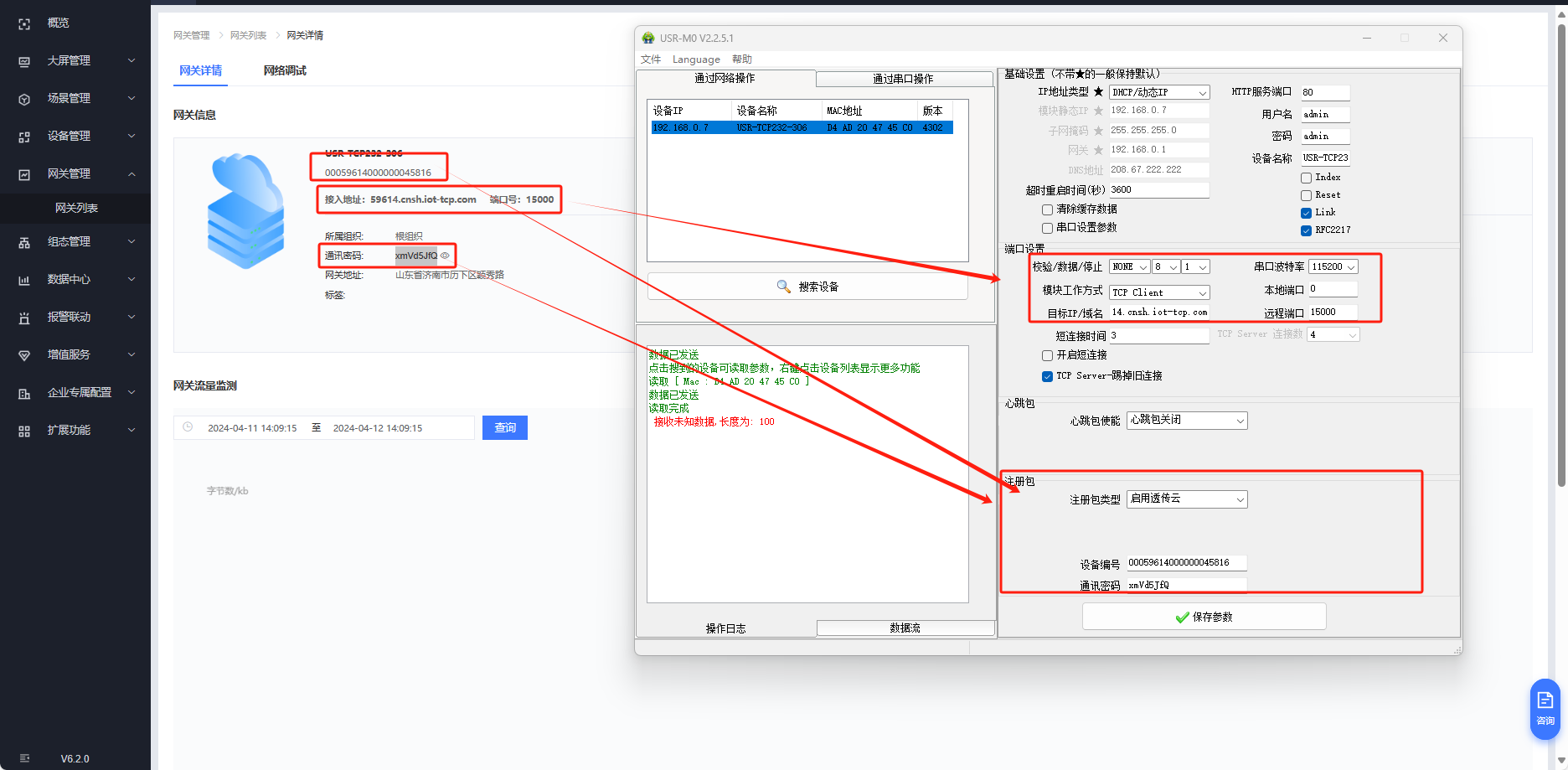Open the 模块工作方式 TCP Client dropdown
This screenshot has width=1568, height=770.
pyautogui.click(x=1159, y=292)
